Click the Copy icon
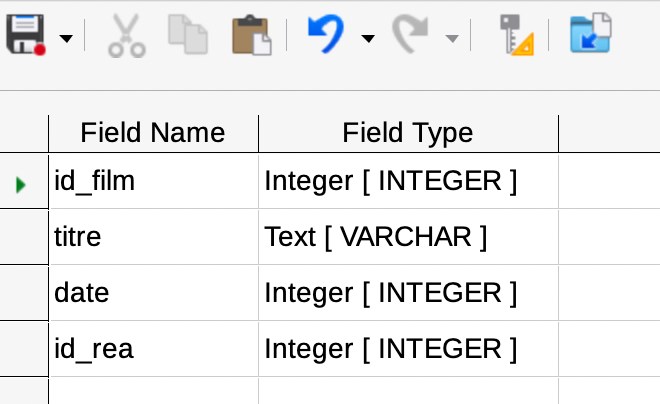The height and width of the screenshot is (404, 660). click(x=188, y=35)
